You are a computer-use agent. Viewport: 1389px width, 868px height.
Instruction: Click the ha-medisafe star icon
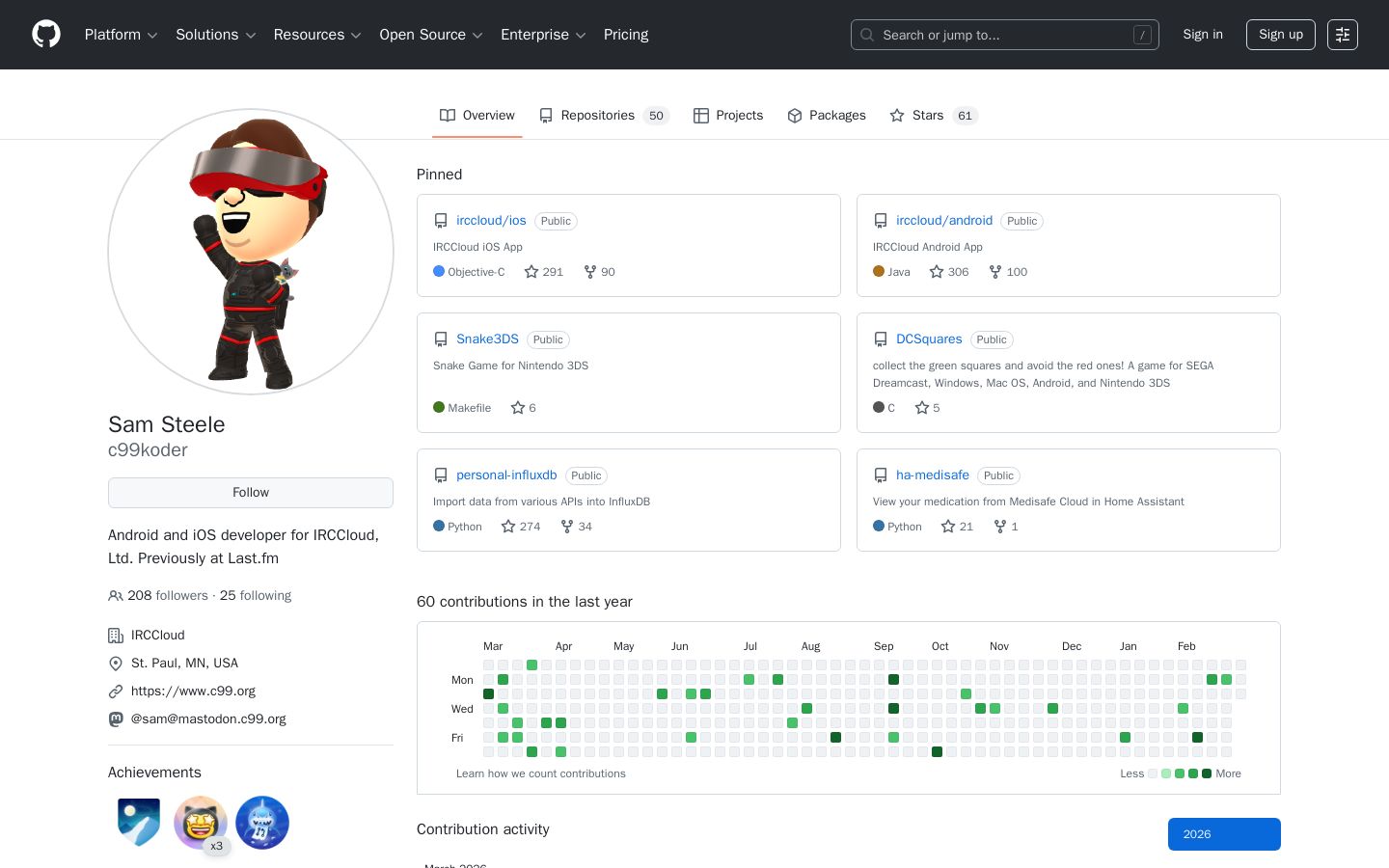tap(948, 527)
